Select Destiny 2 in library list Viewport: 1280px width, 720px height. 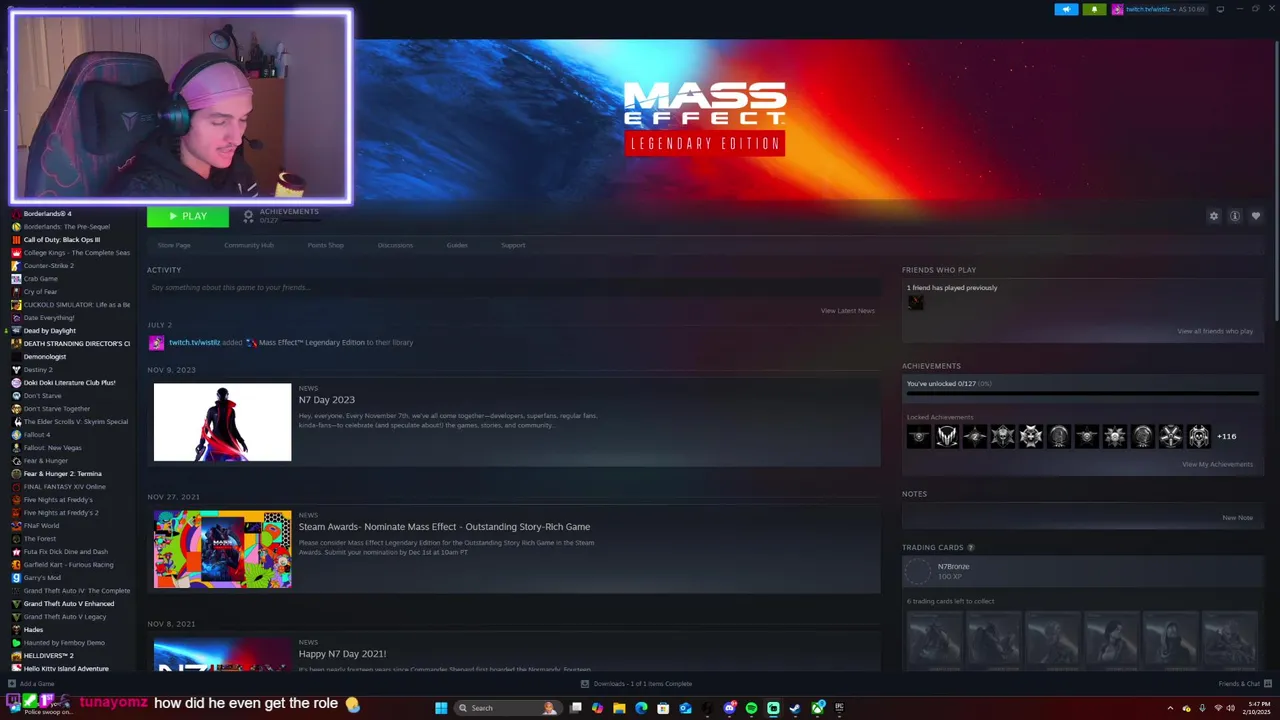[x=38, y=370]
